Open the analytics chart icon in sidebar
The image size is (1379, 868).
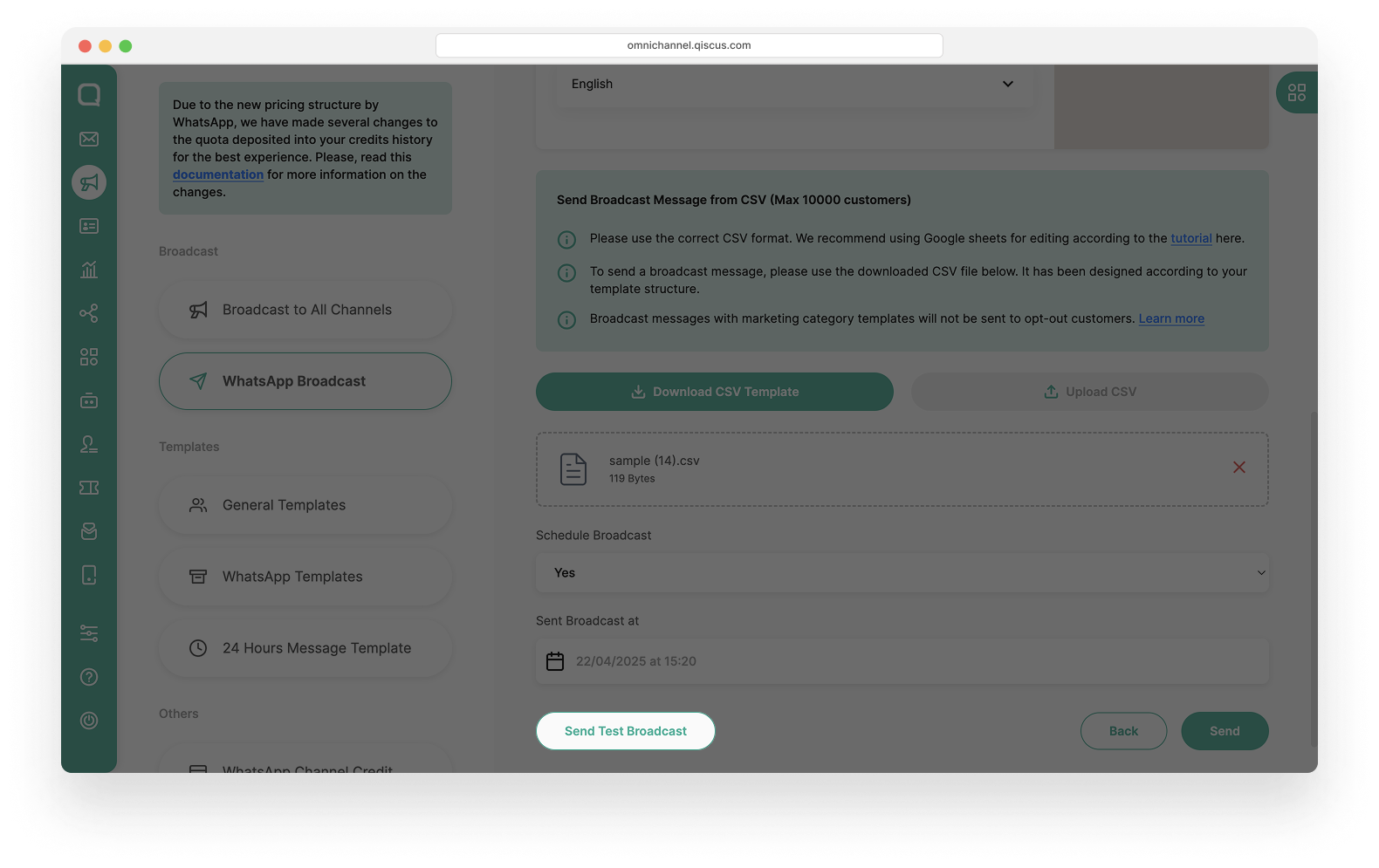click(89, 270)
